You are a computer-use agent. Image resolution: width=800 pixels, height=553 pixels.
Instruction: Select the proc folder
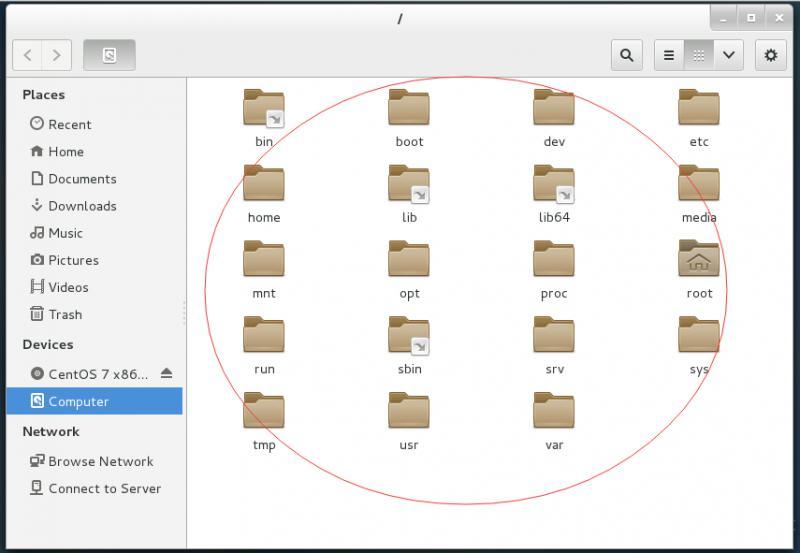point(554,259)
